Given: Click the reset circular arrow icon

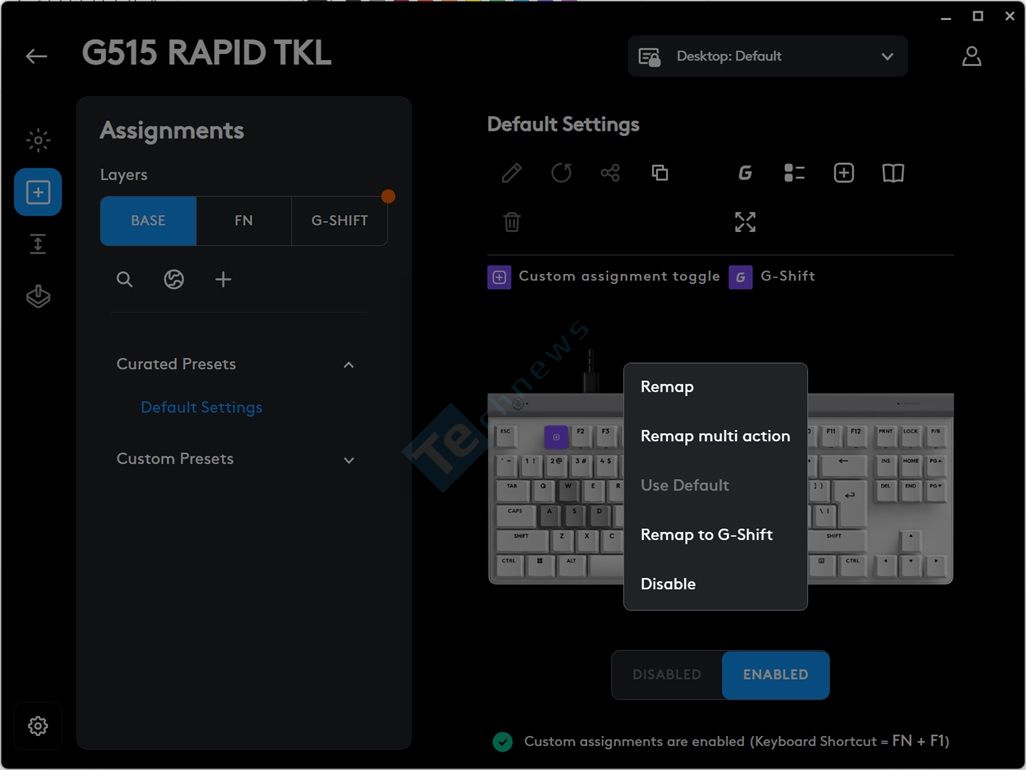Looking at the screenshot, I should 561,173.
